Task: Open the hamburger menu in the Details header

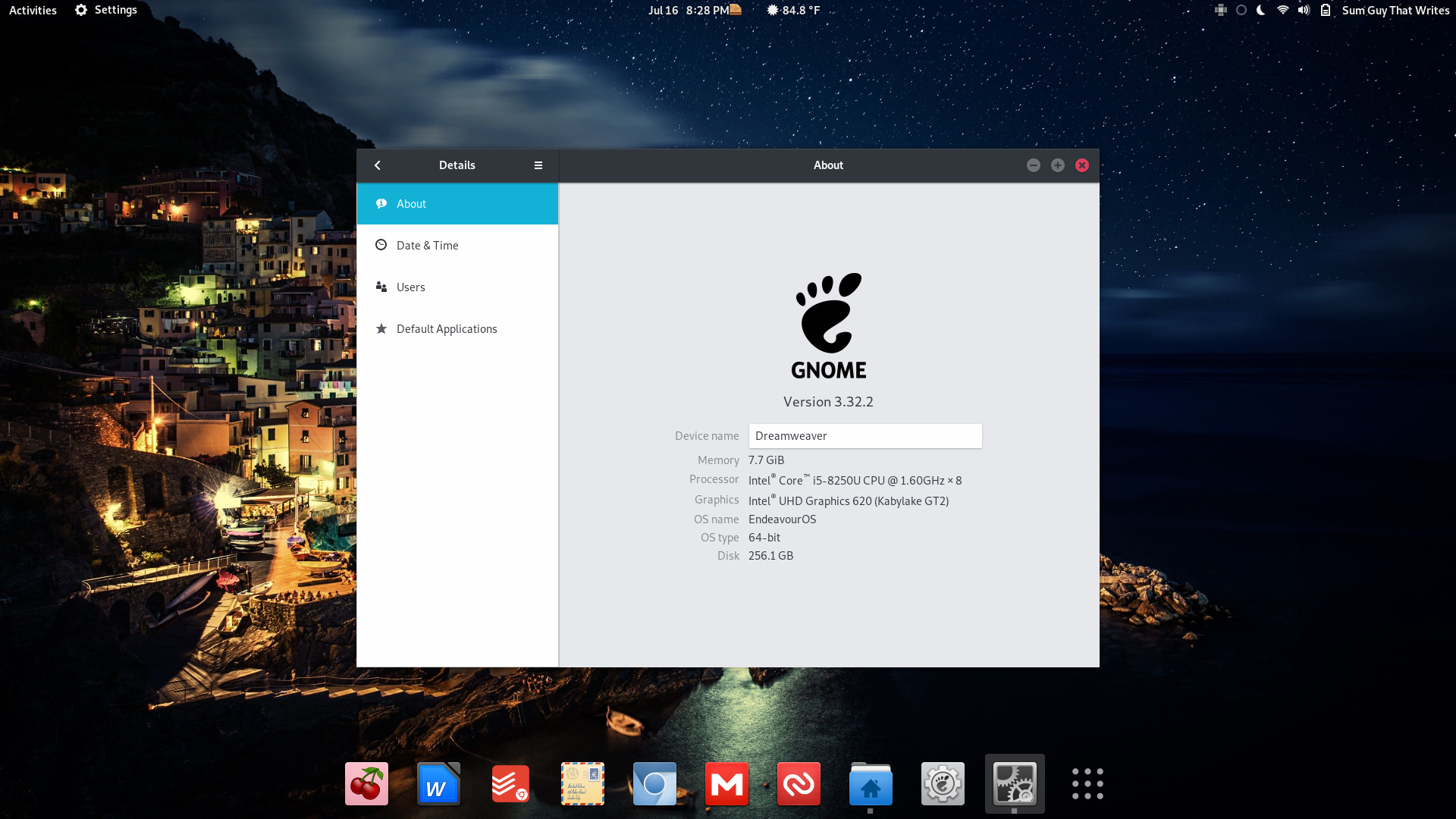Action: [x=538, y=165]
